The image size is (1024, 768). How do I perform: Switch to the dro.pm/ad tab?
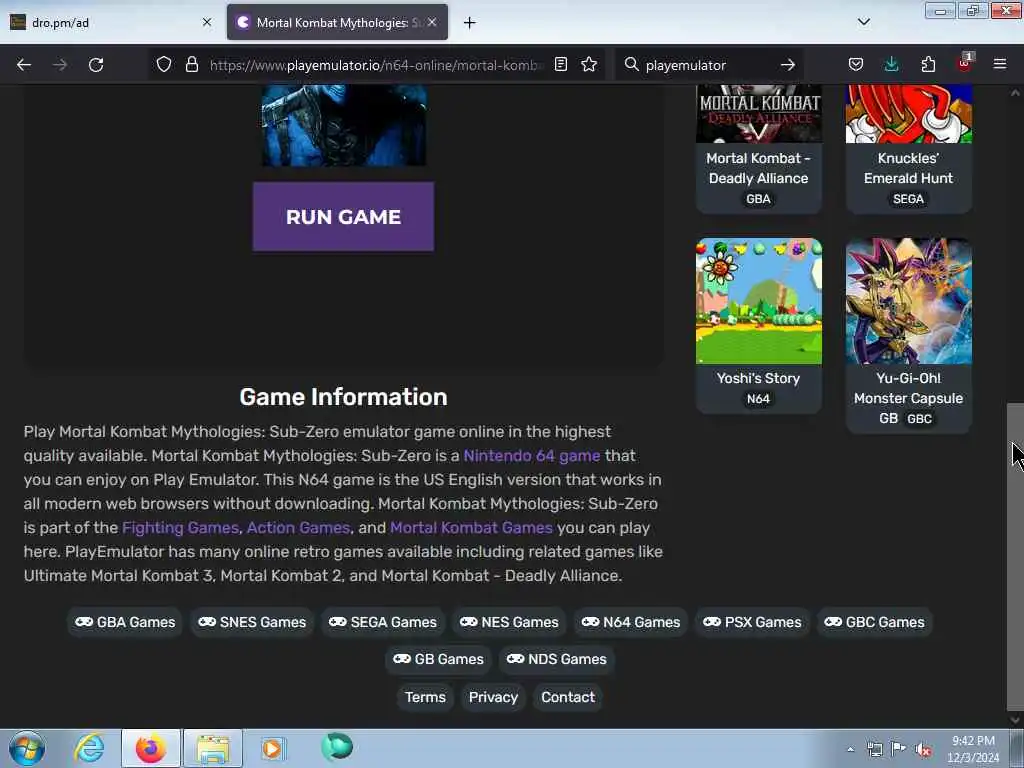pyautogui.click(x=111, y=22)
